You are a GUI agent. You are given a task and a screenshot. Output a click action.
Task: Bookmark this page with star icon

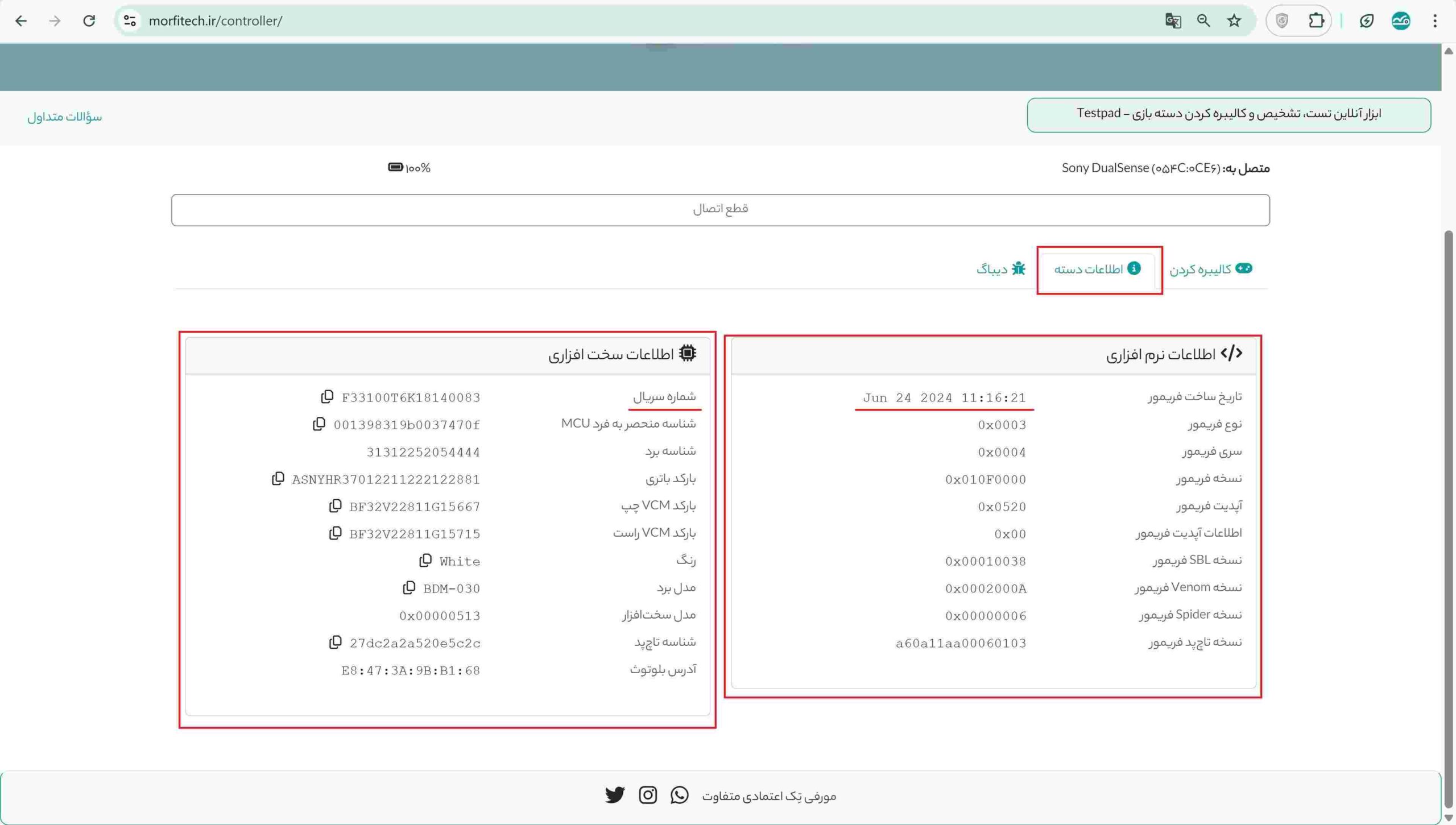tap(1234, 21)
